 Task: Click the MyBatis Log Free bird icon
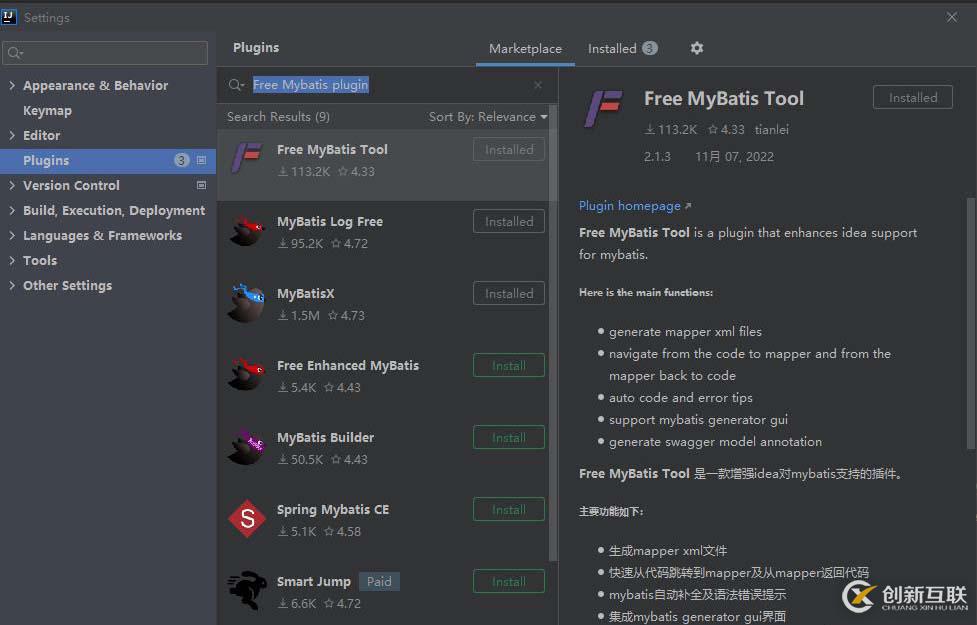pyautogui.click(x=247, y=231)
